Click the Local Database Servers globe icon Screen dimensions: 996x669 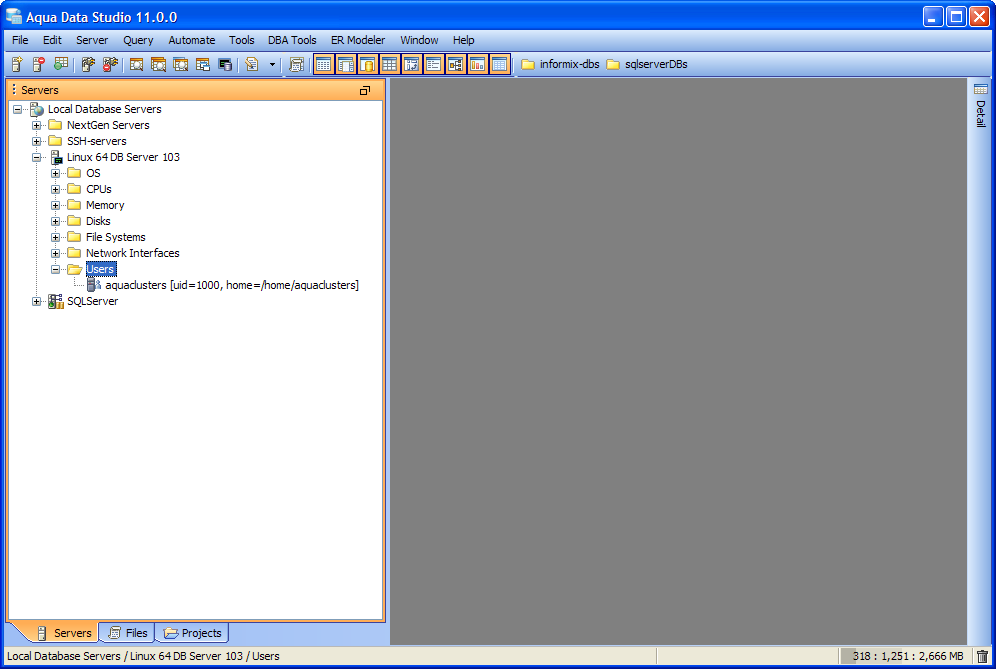click(37, 109)
